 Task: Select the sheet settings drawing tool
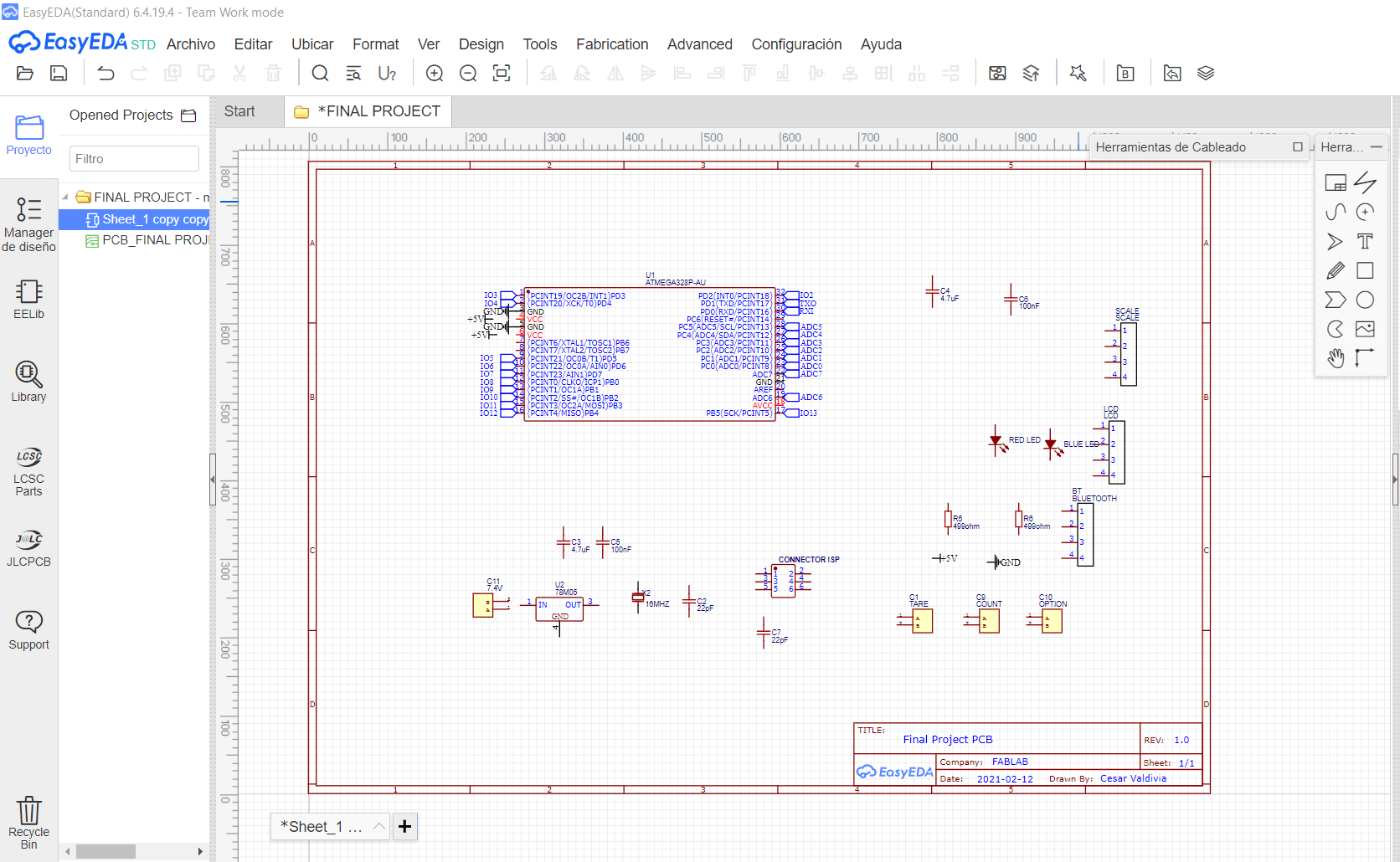click(x=1336, y=182)
